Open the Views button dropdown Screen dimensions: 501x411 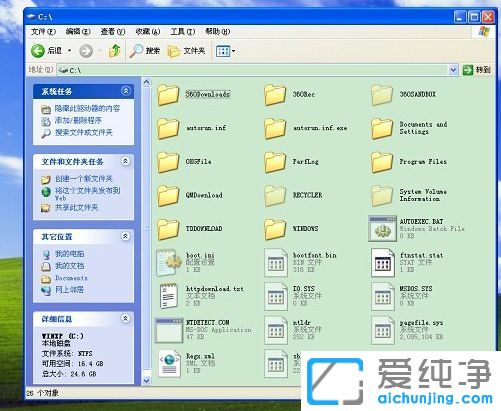225,51
